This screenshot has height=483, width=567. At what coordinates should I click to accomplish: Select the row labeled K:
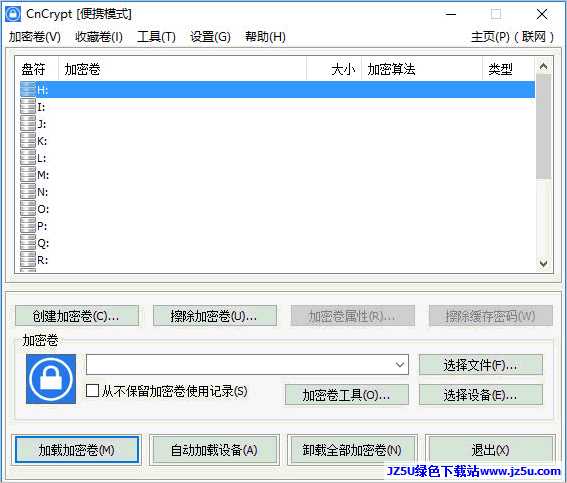[277, 141]
